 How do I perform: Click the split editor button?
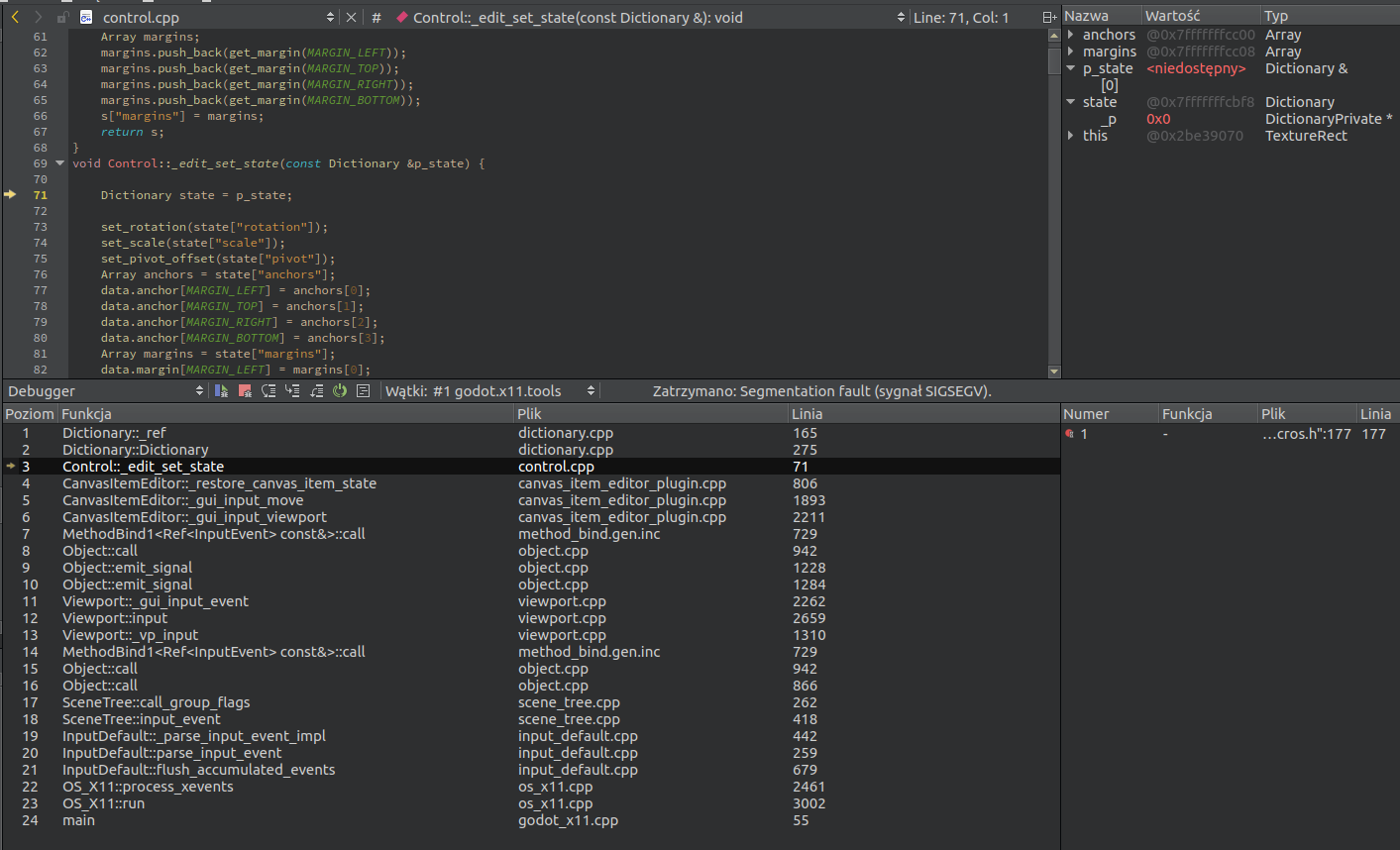point(1049,17)
